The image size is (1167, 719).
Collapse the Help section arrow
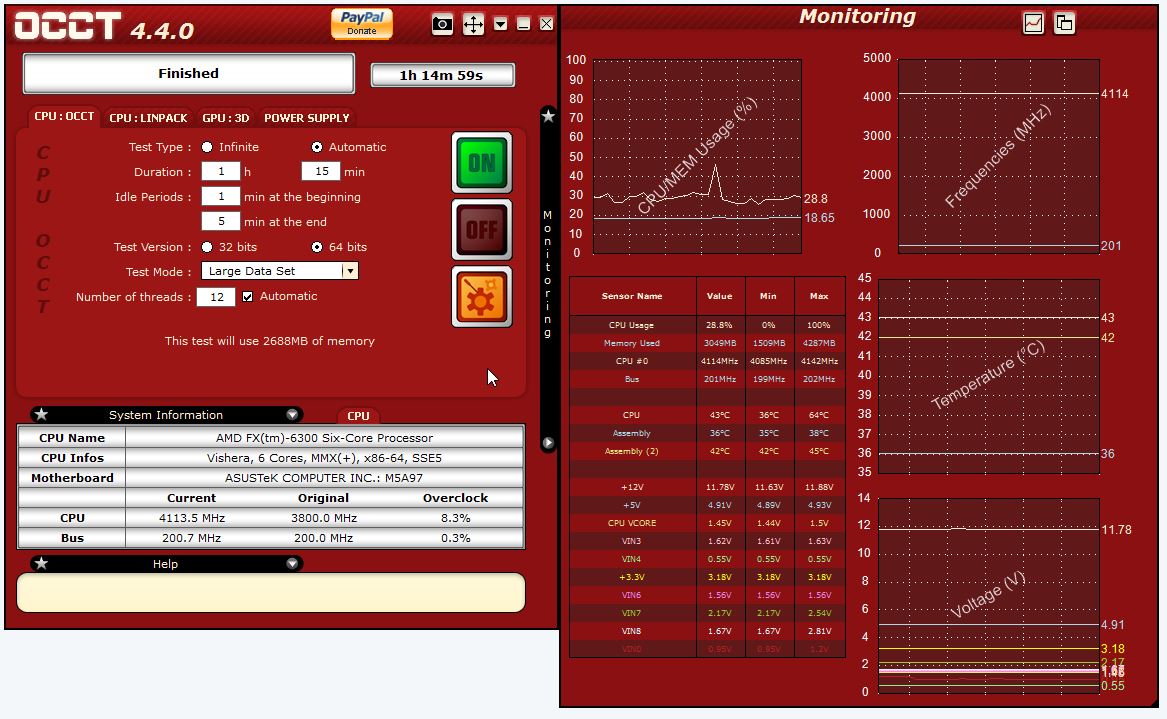coord(292,563)
